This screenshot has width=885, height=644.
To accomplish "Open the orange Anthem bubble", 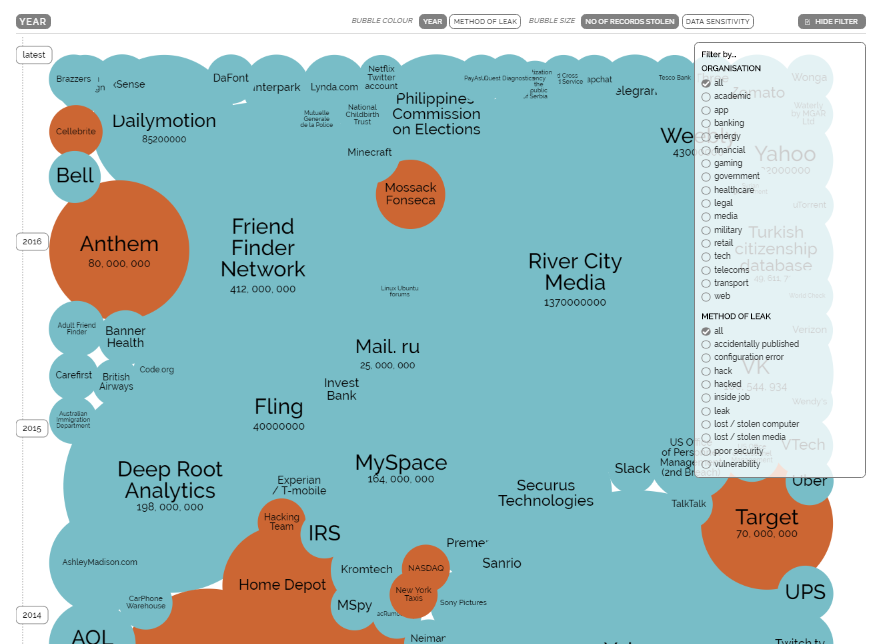I will click(119, 250).
